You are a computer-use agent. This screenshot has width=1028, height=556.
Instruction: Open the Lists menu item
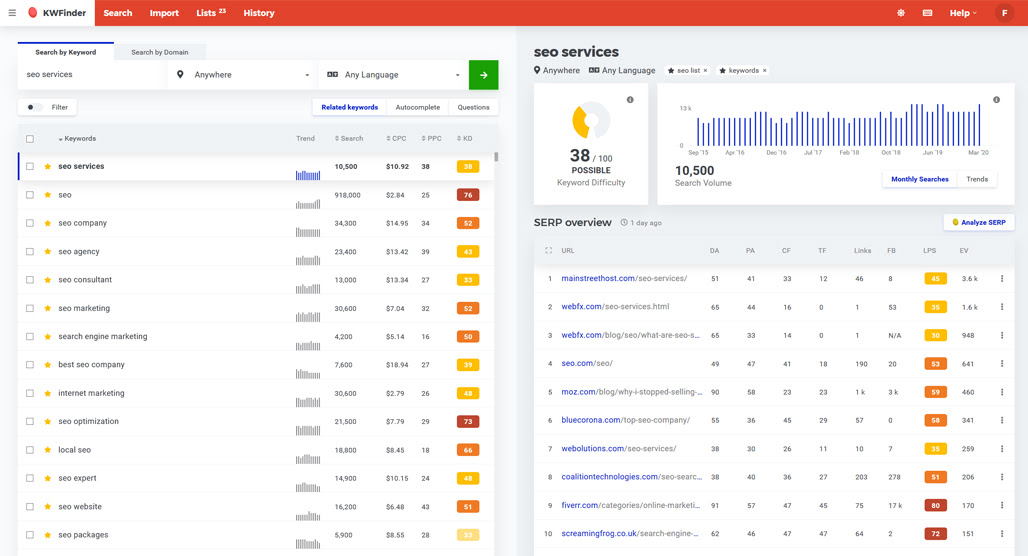(210, 12)
